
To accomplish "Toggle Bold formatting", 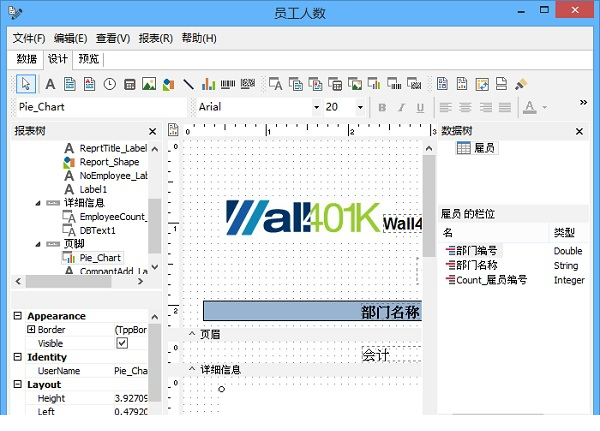I will (382, 108).
